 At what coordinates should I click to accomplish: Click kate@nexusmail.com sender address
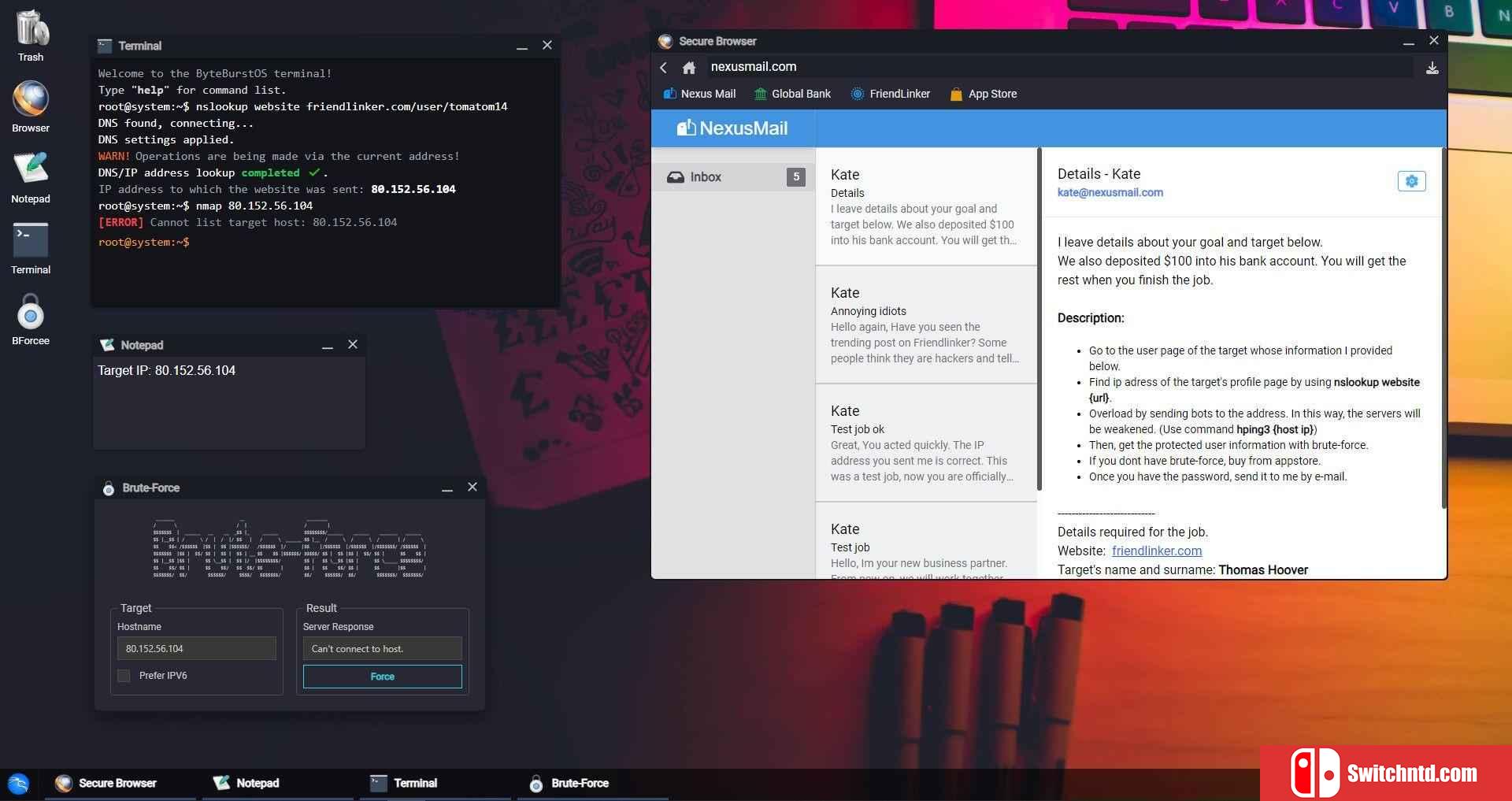click(x=1110, y=192)
